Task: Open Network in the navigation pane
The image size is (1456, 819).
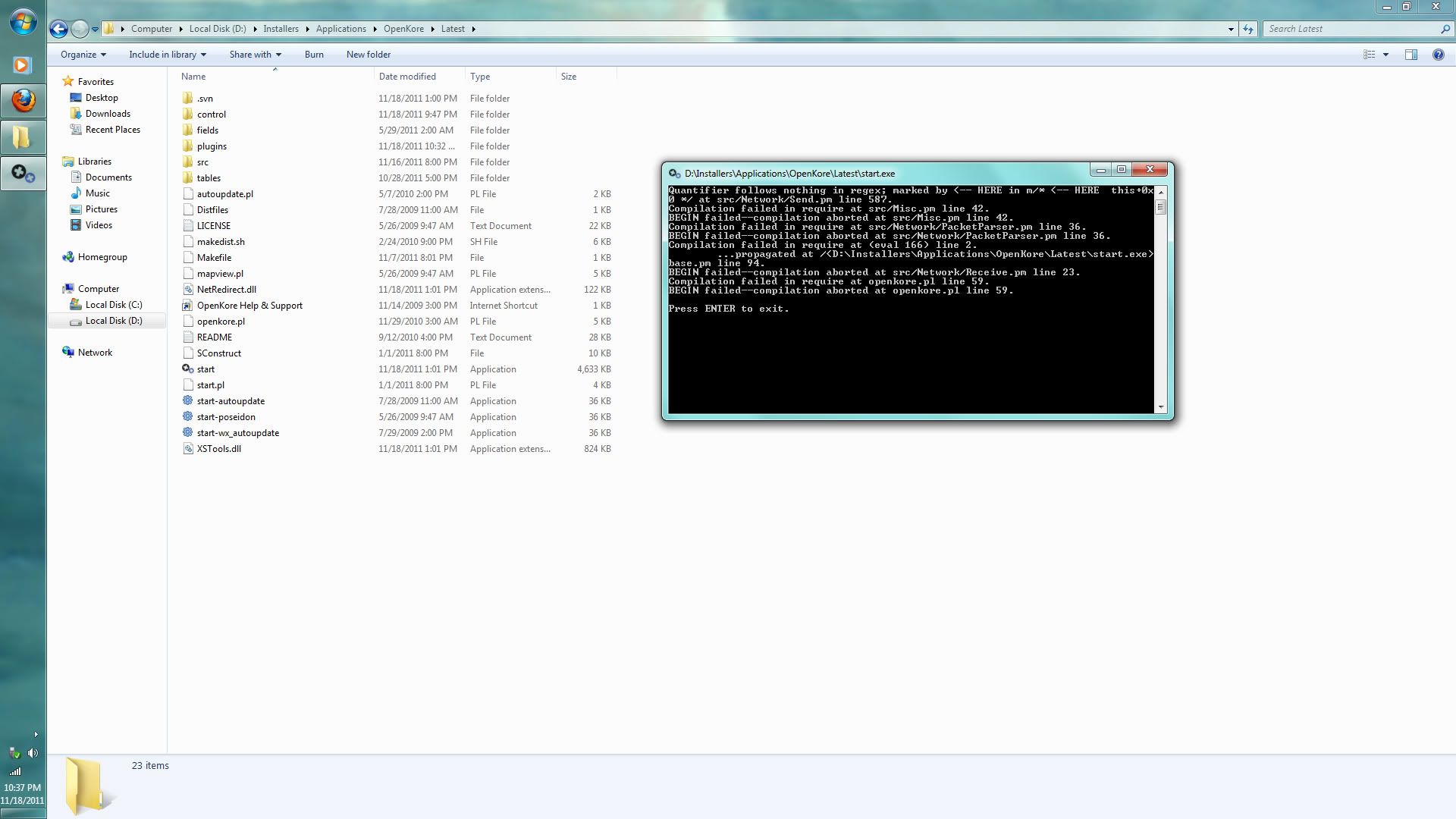Action: (x=95, y=353)
